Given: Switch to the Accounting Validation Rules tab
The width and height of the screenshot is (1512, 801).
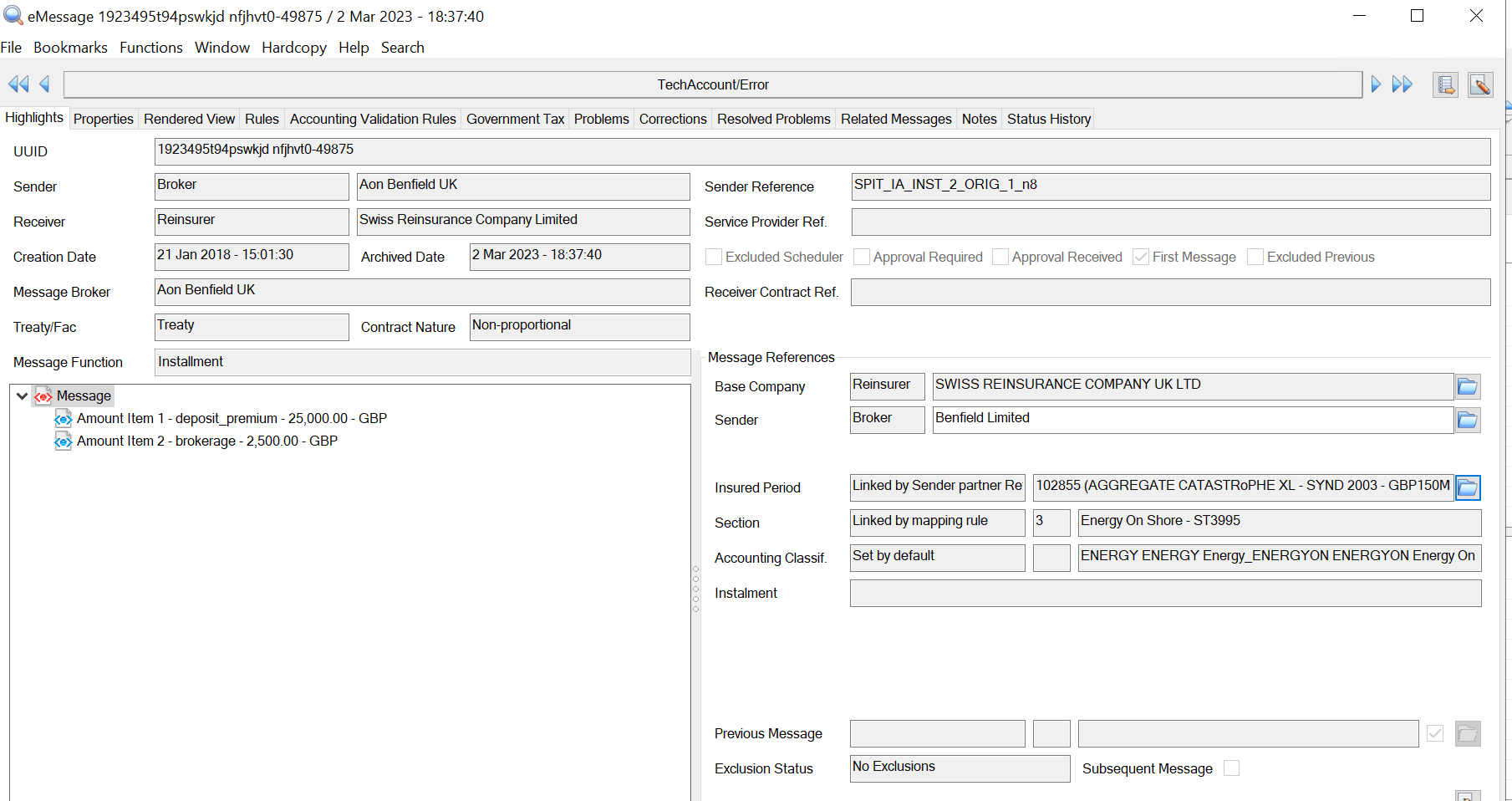Looking at the screenshot, I should point(373,119).
